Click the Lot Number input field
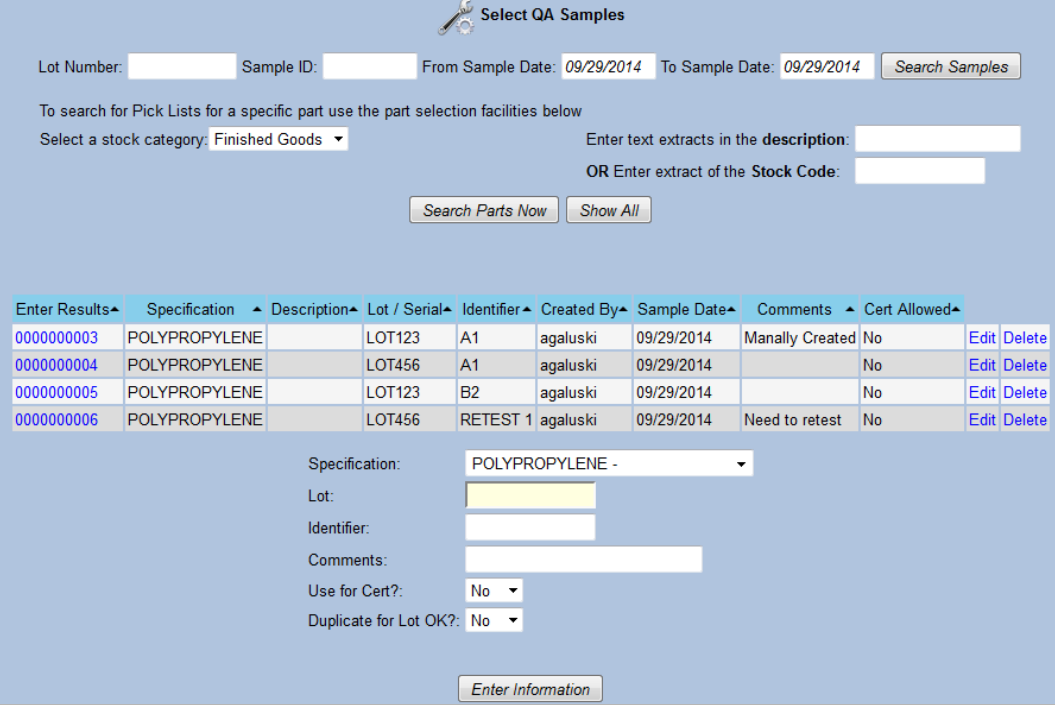 coord(181,66)
